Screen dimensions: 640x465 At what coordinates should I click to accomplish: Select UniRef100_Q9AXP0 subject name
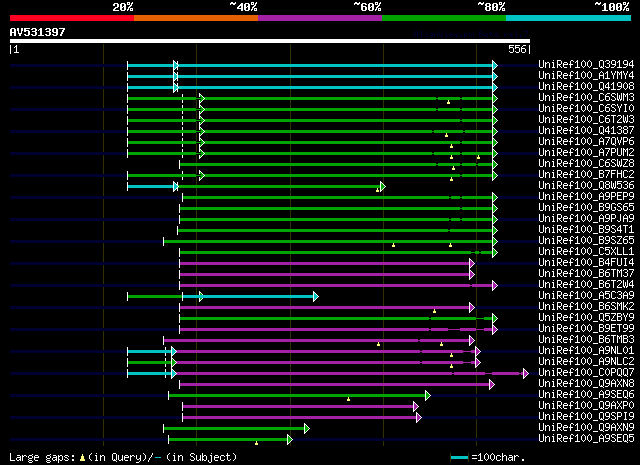(586, 406)
